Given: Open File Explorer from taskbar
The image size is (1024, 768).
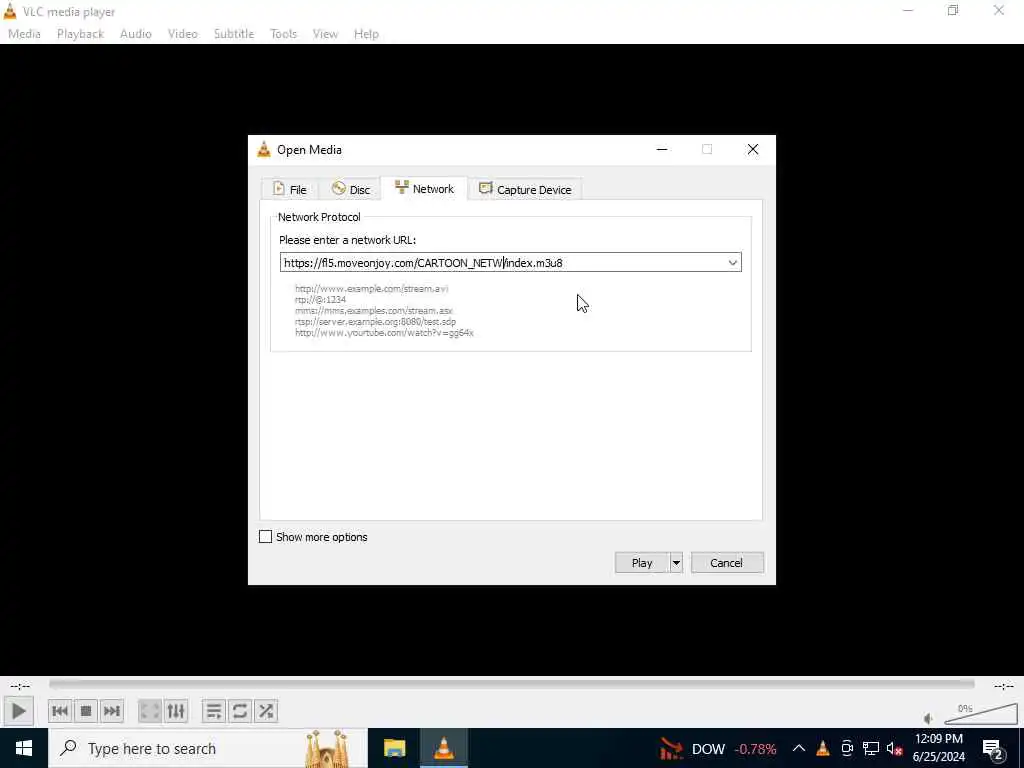Looking at the screenshot, I should 394,748.
